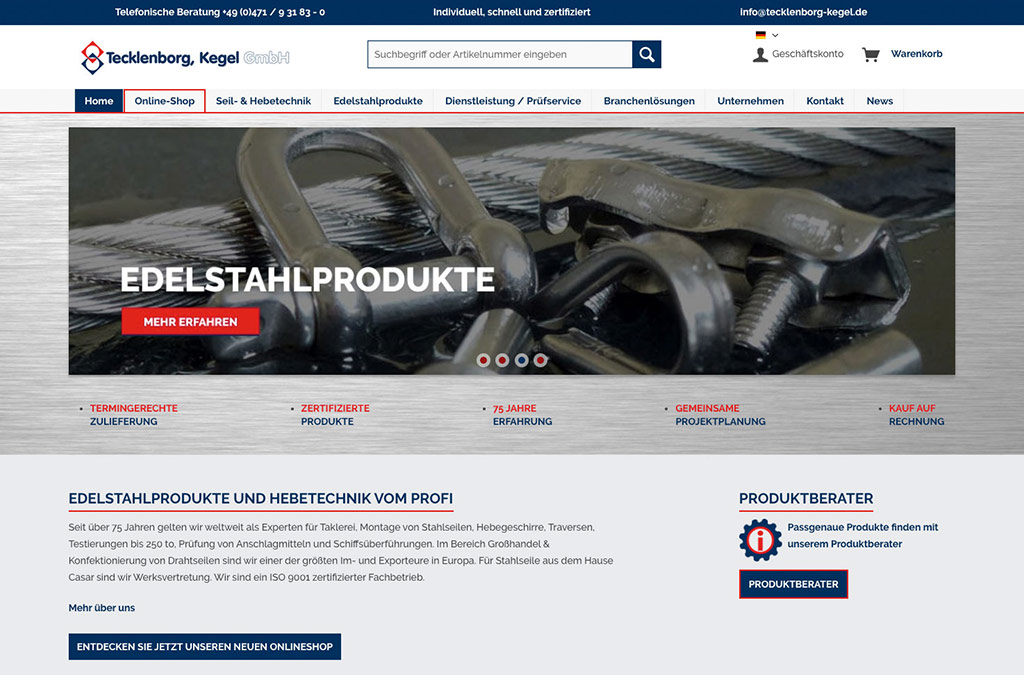1024x675 pixels.
Task: Open Dienstleistung / Prüfservice menu
Action: pos(513,101)
